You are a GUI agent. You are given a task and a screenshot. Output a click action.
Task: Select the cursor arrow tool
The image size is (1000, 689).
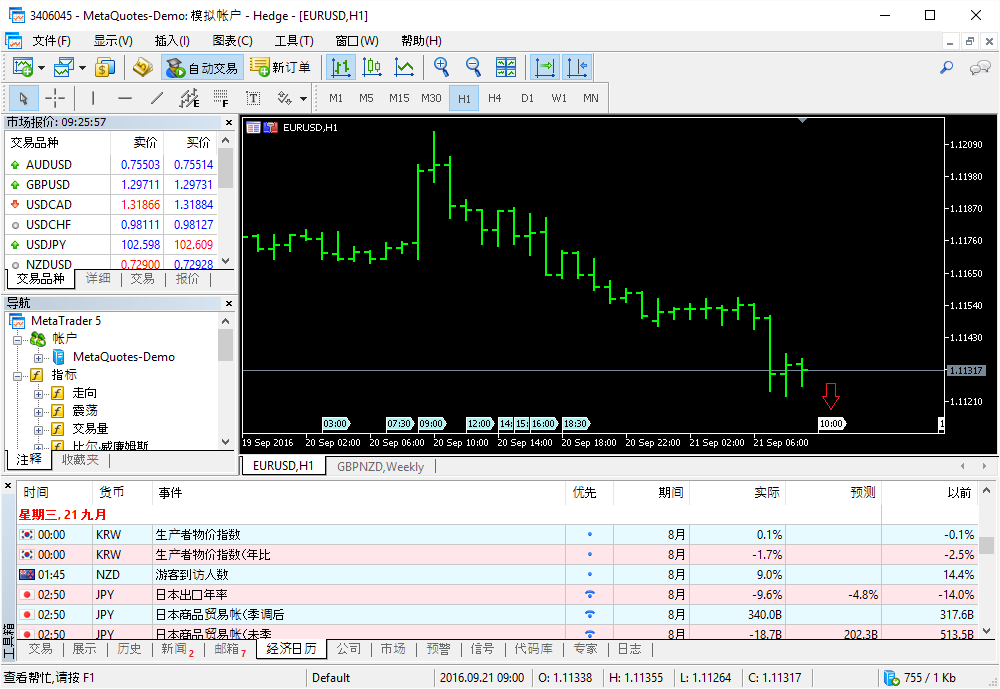(24, 98)
